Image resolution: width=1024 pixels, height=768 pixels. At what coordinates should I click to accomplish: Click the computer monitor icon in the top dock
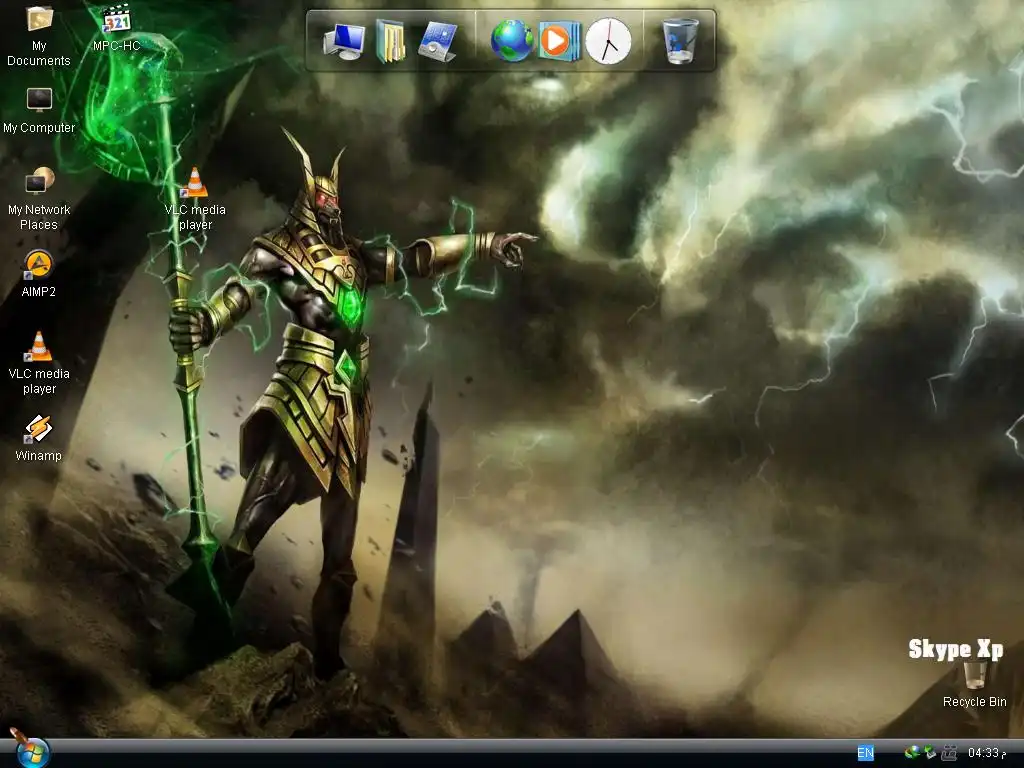click(344, 41)
